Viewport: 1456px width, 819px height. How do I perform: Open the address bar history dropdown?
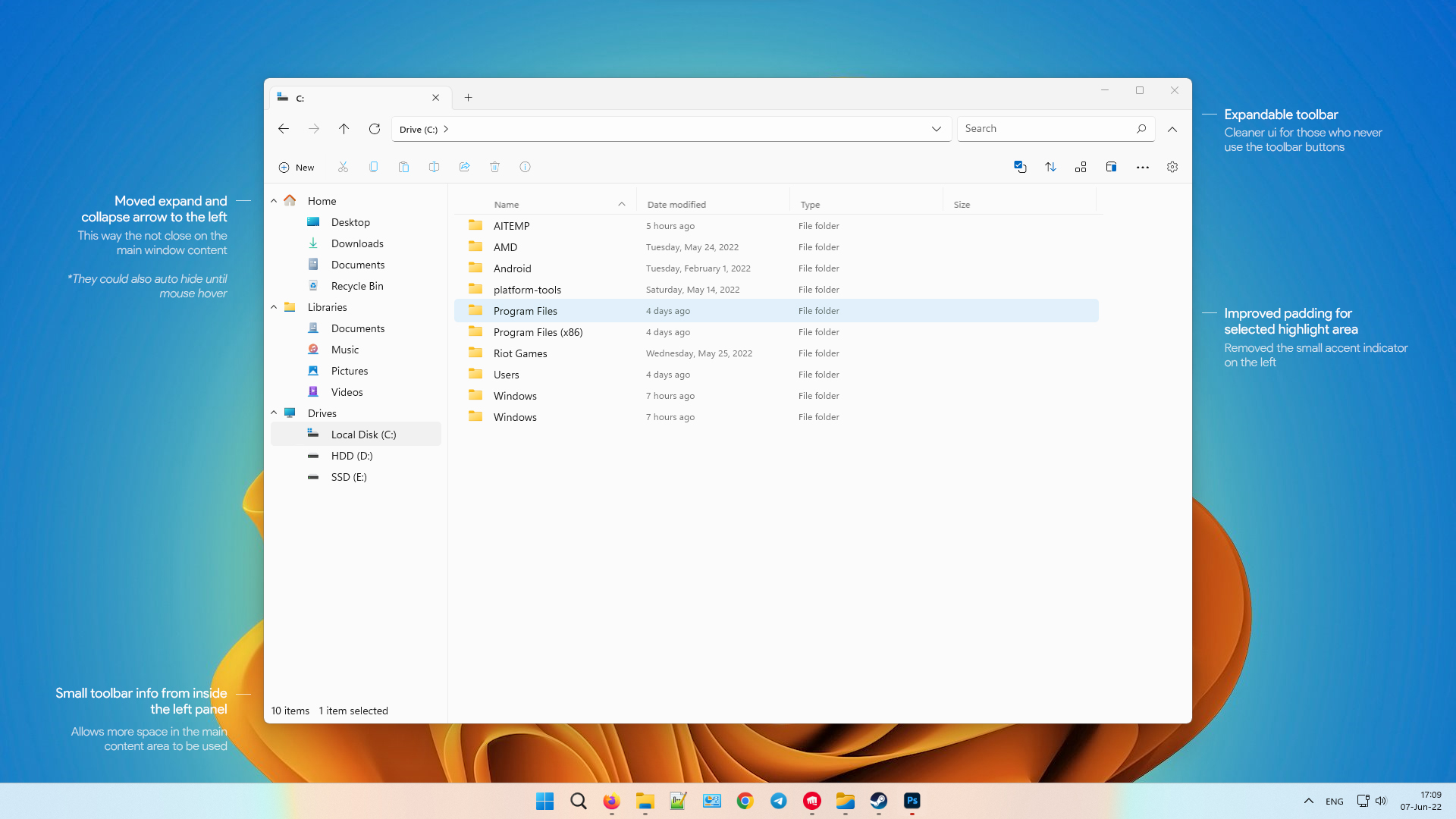tap(936, 129)
